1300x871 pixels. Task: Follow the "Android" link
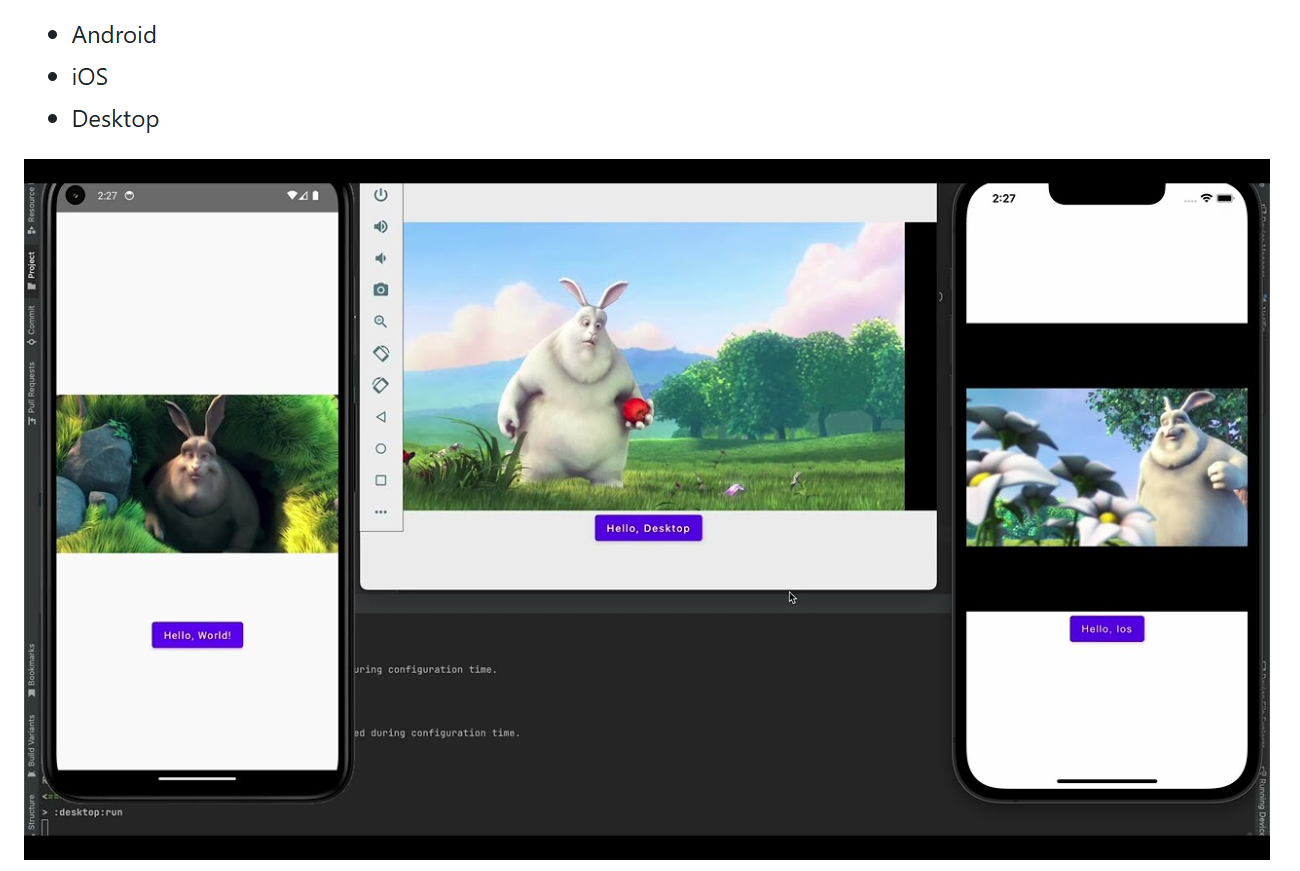[113, 34]
